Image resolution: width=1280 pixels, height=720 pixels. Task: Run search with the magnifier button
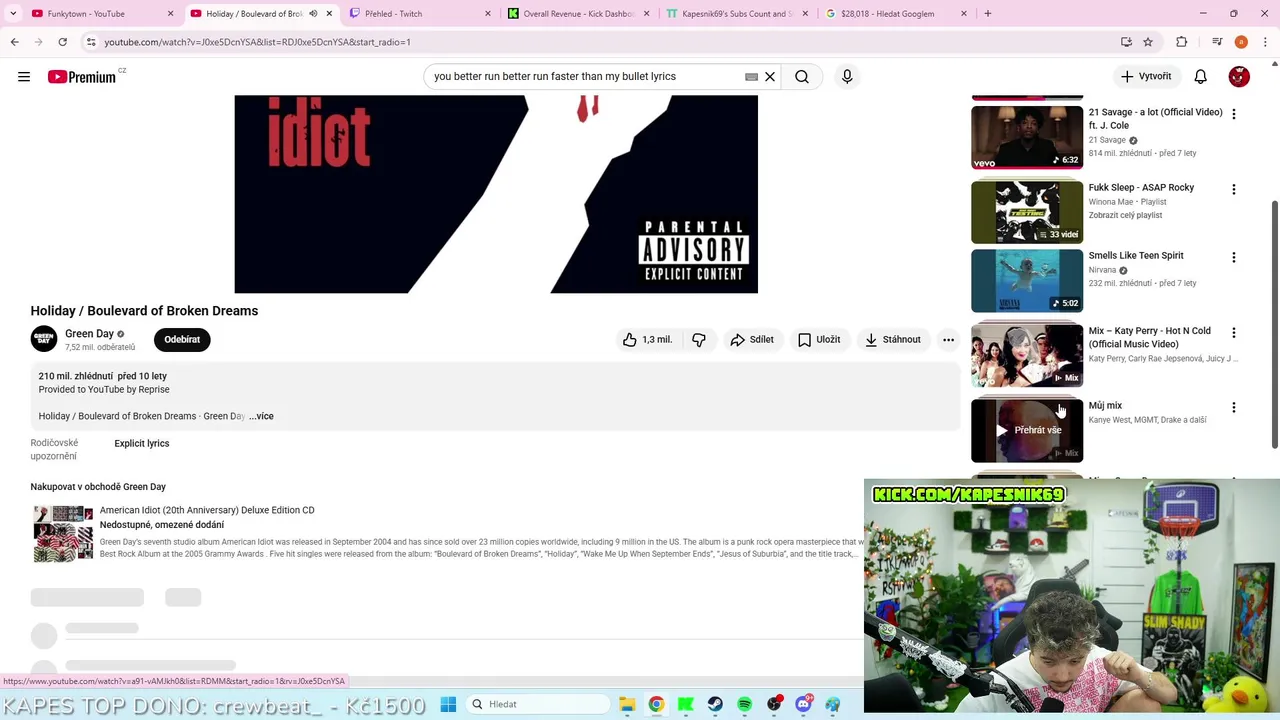pyautogui.click(x=802, y=77)
